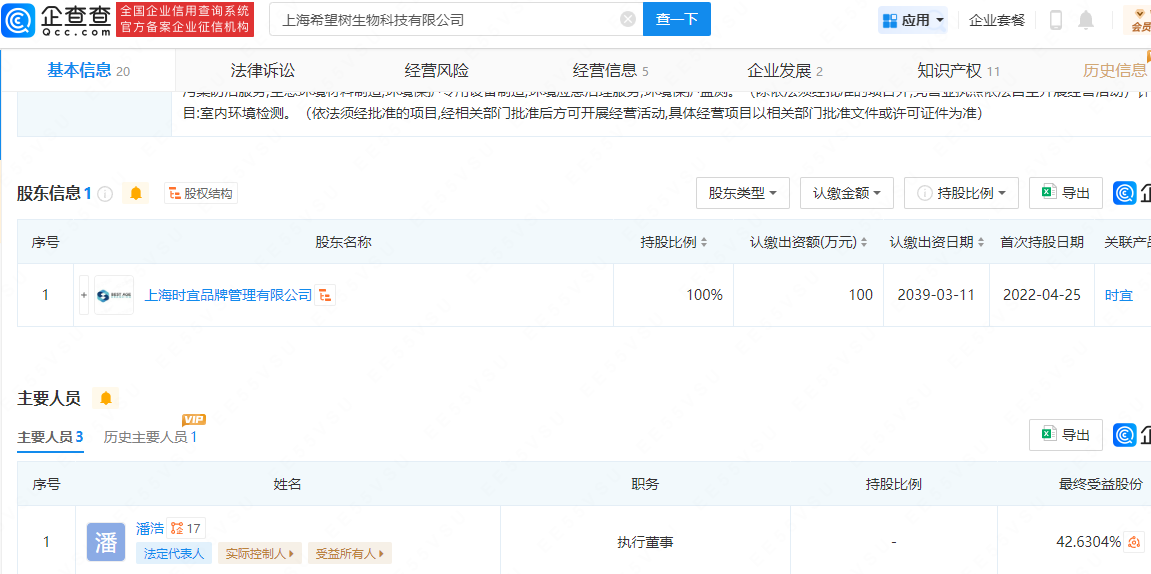Screen dimensions: 1151x574
Task: Switch to the 历史信息 tab
Action: [1114, 70]
